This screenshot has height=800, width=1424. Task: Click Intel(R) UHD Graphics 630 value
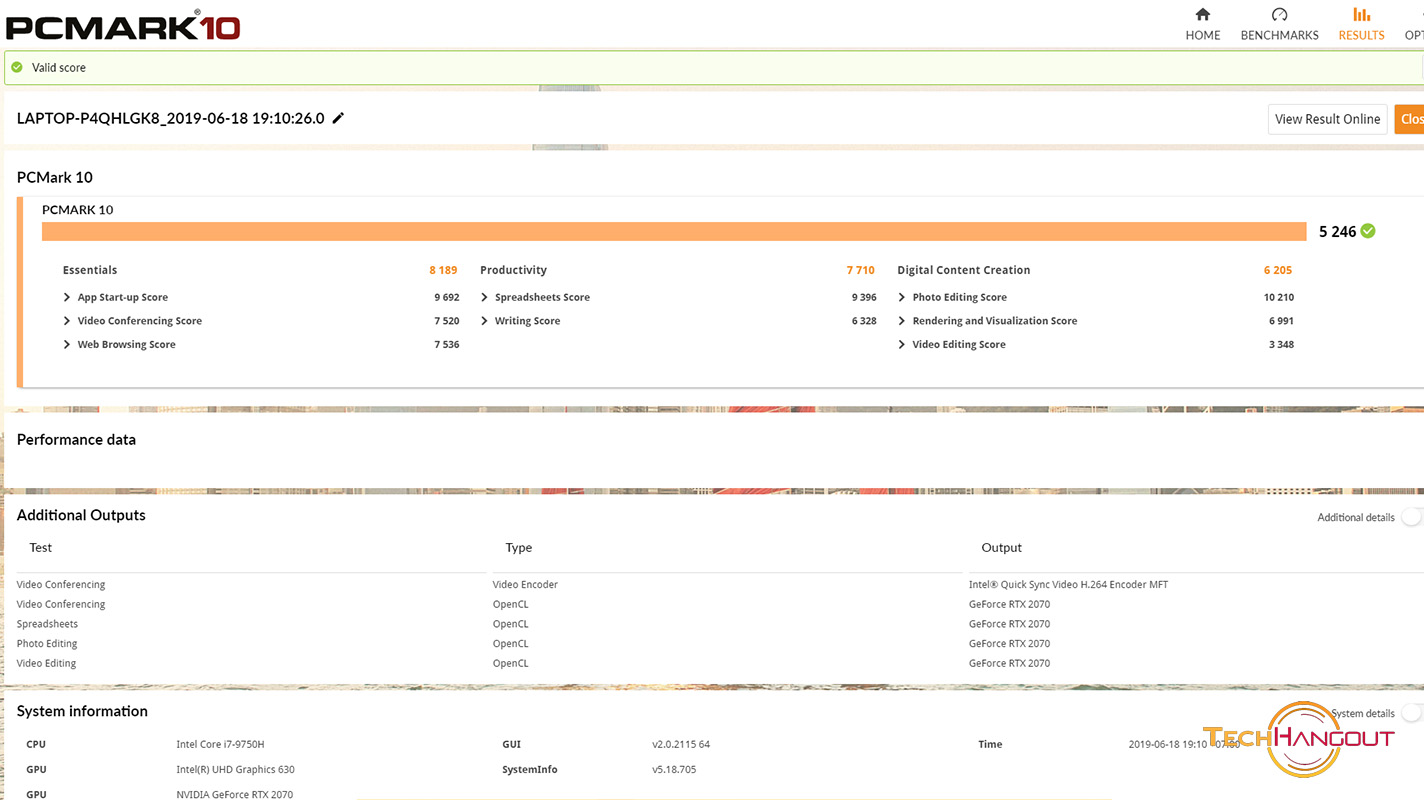(235, 769)
